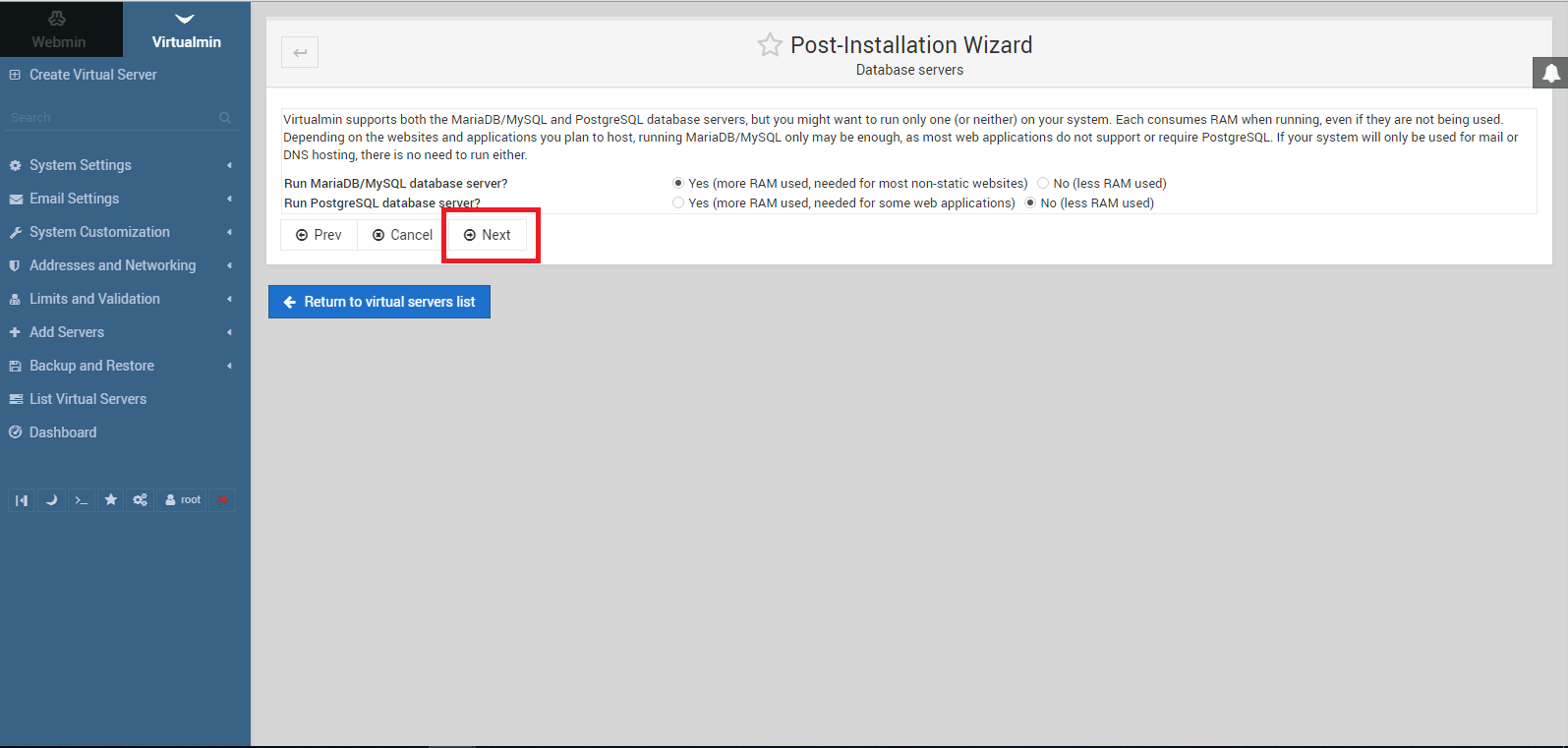This screenshot has height=748, width=1568.
Task: Expand System Customization submenu
Action: [x=125, y=232]
